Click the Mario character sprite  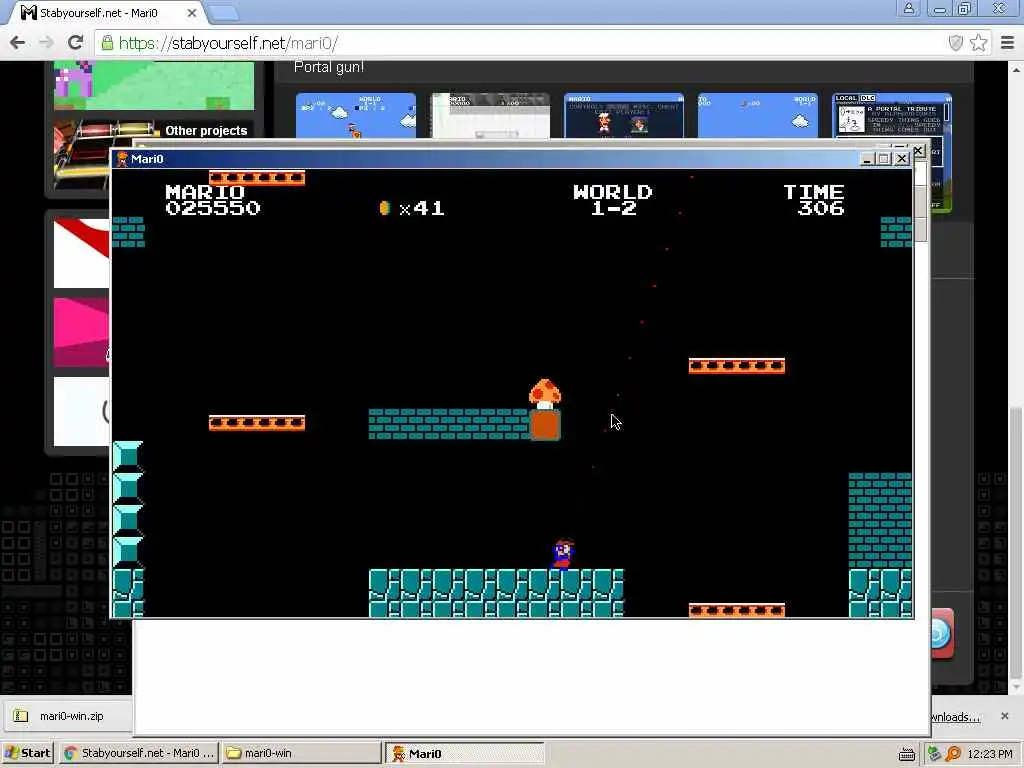564,554
